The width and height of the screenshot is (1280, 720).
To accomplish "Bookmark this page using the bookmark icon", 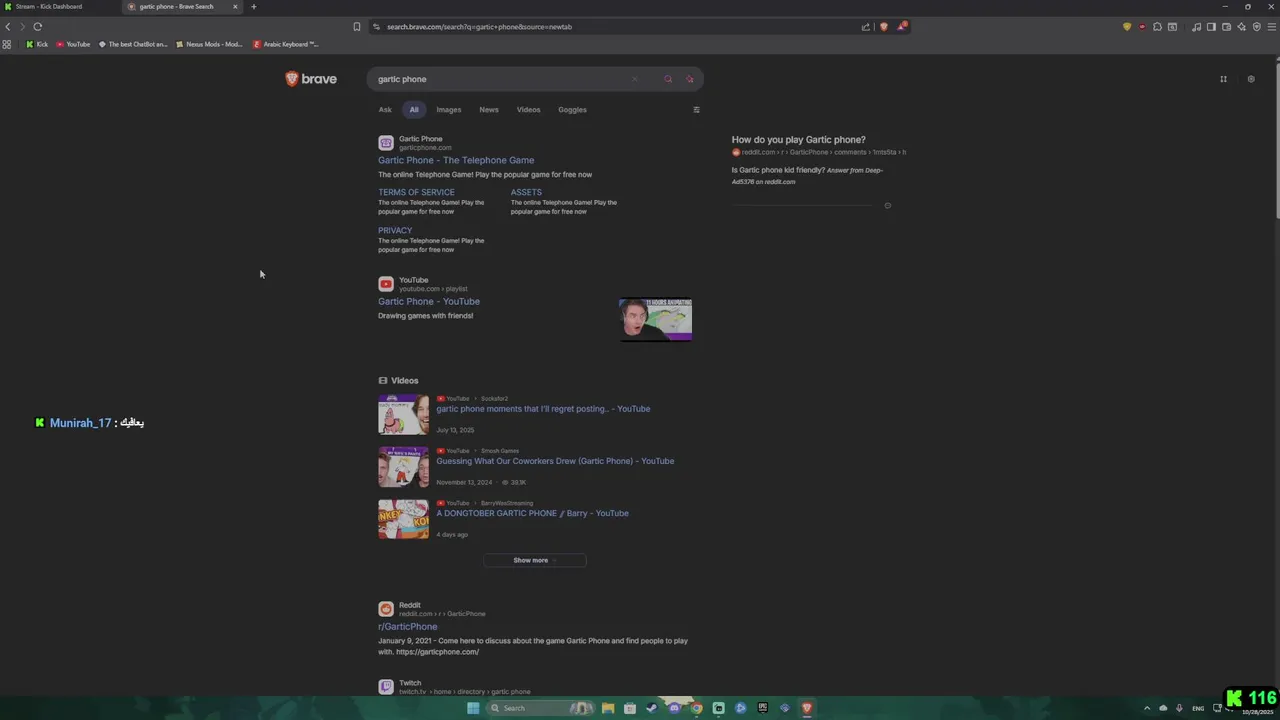I will tap(357, 27).
